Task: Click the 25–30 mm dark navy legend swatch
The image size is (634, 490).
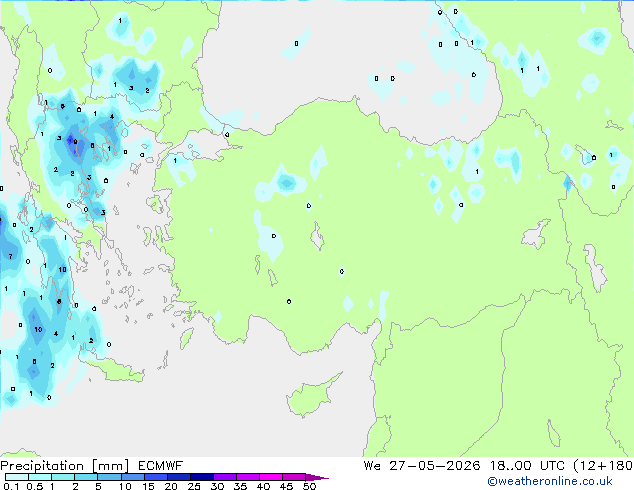Action: point(201,477)
